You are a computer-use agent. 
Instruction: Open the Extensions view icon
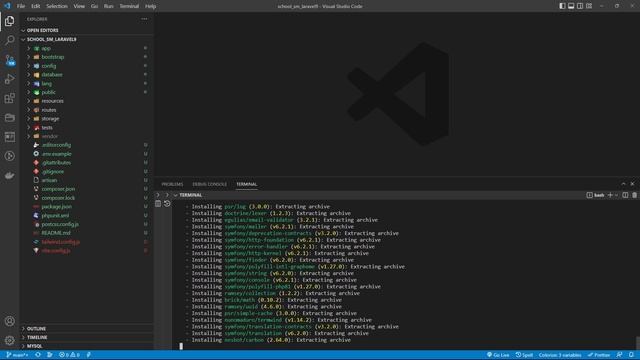pyautogui.click(x=9, y=98)
